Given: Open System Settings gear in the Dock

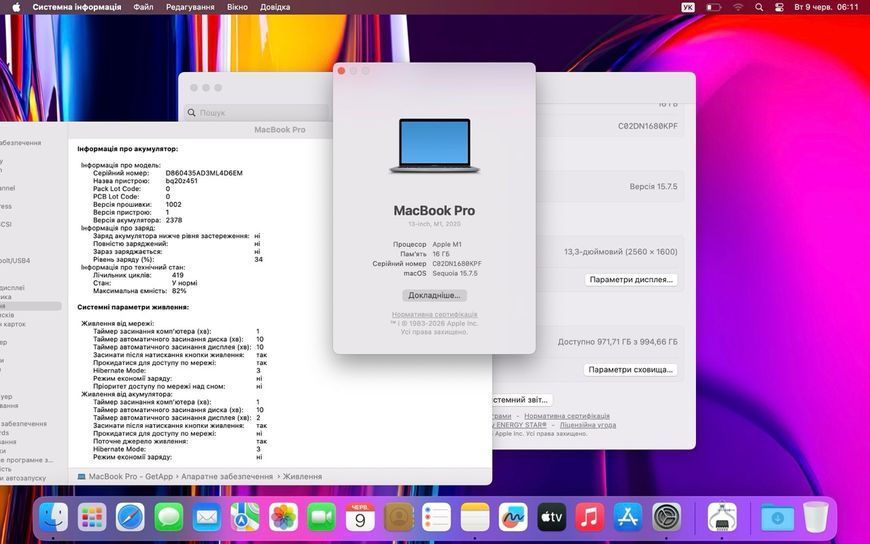Looking at the screenshot, I should 666,517.
